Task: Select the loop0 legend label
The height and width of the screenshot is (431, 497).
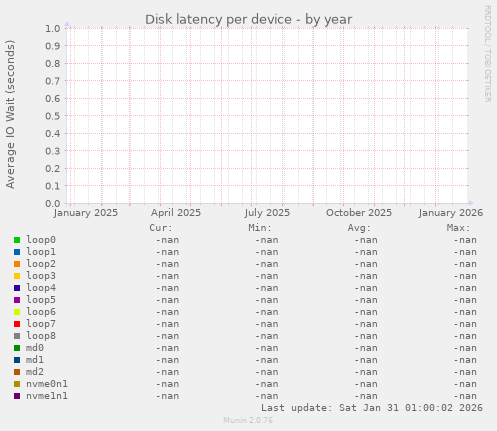Action: tap(41, 240)
